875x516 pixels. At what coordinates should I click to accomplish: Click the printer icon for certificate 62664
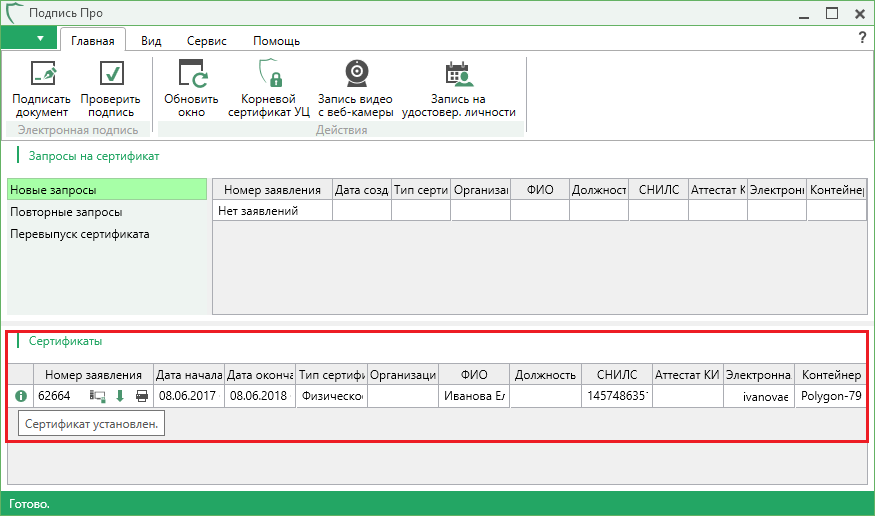click(142, 396)
